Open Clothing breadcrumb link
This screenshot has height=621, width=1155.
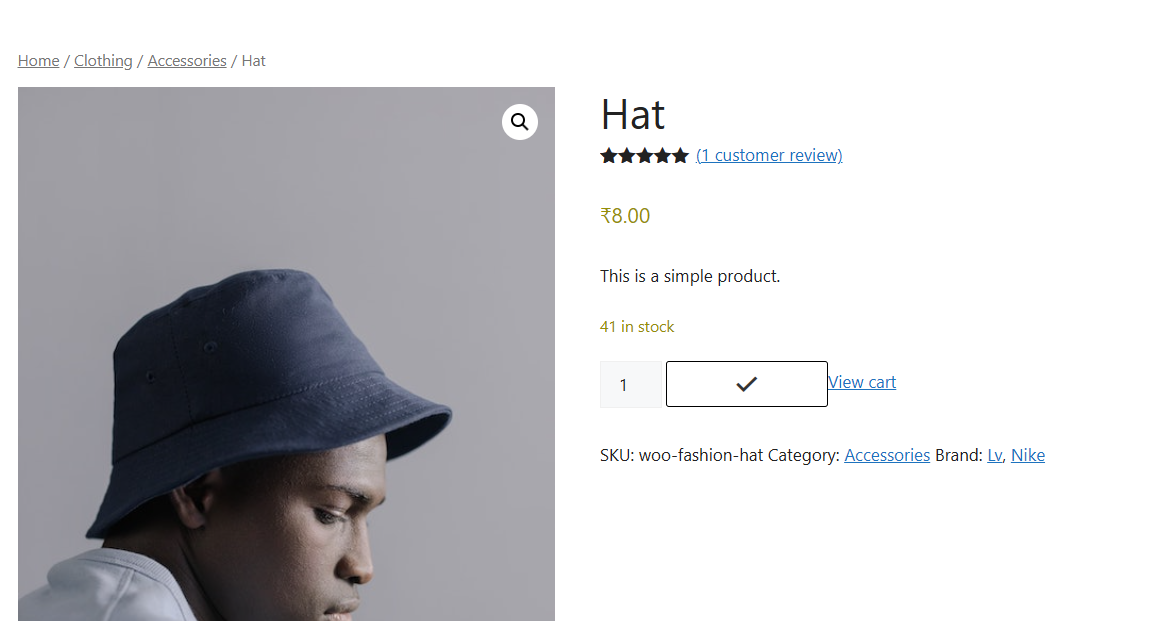click(103, 61)
